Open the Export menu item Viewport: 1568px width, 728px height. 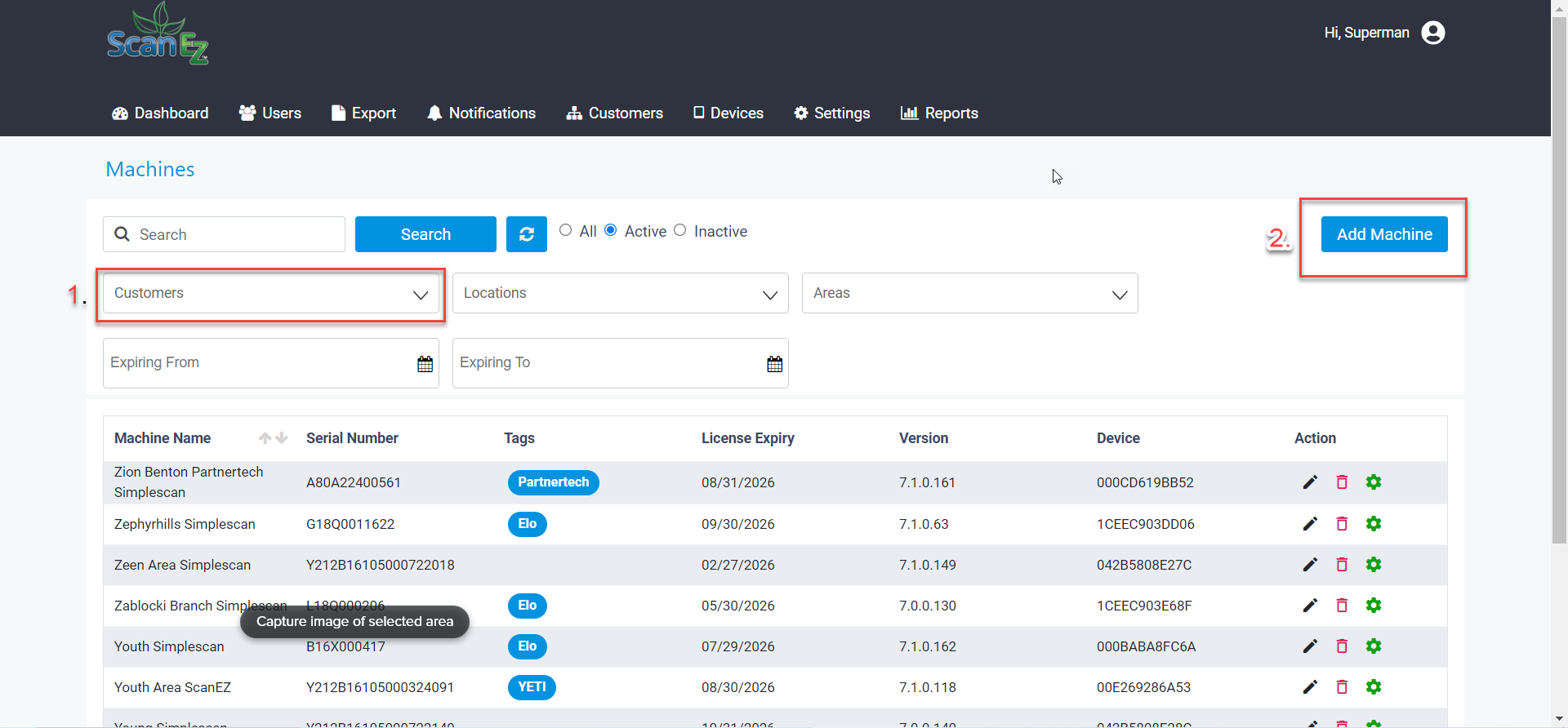click(363, 113)
